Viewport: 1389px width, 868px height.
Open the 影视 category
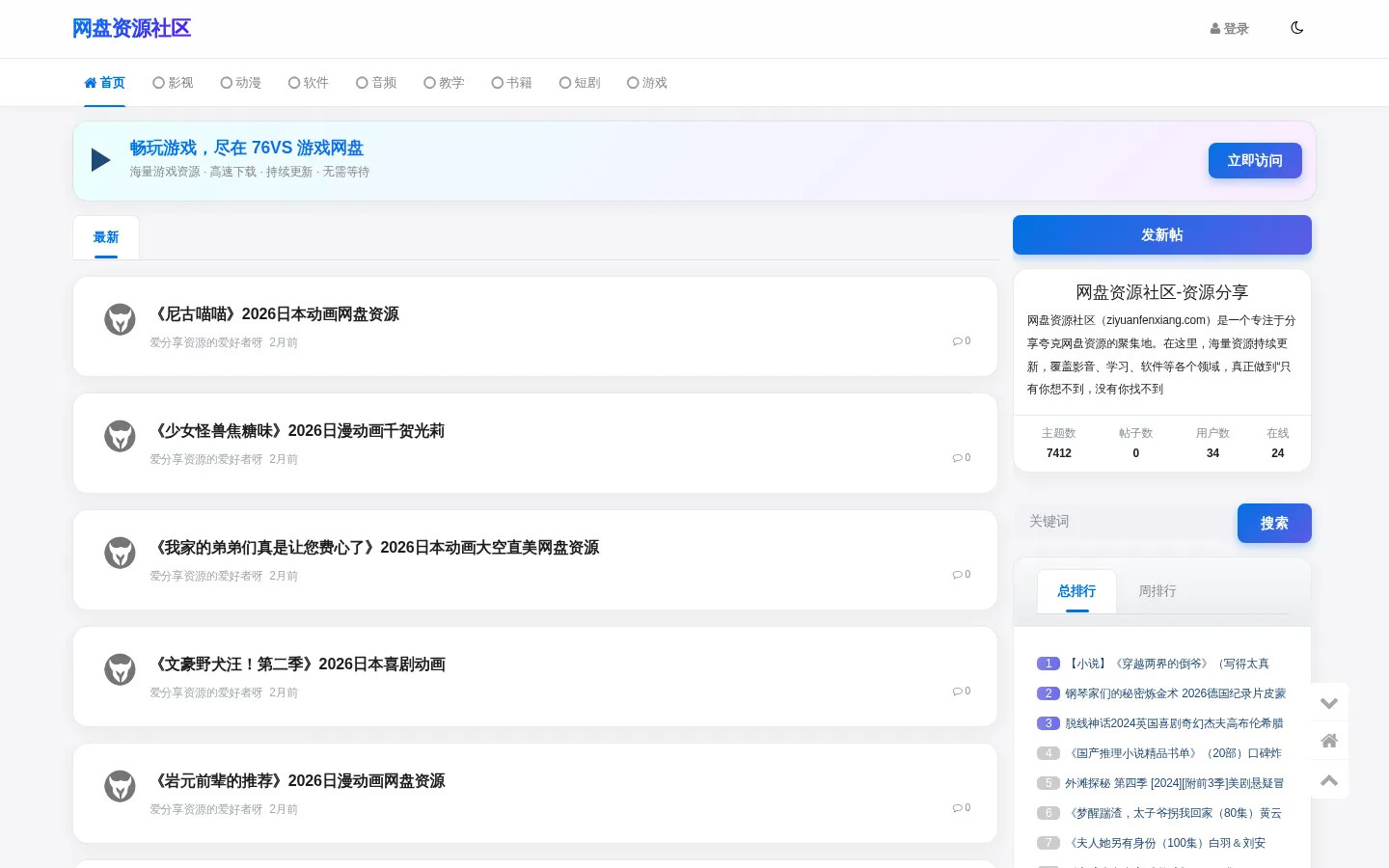point(173,83)
